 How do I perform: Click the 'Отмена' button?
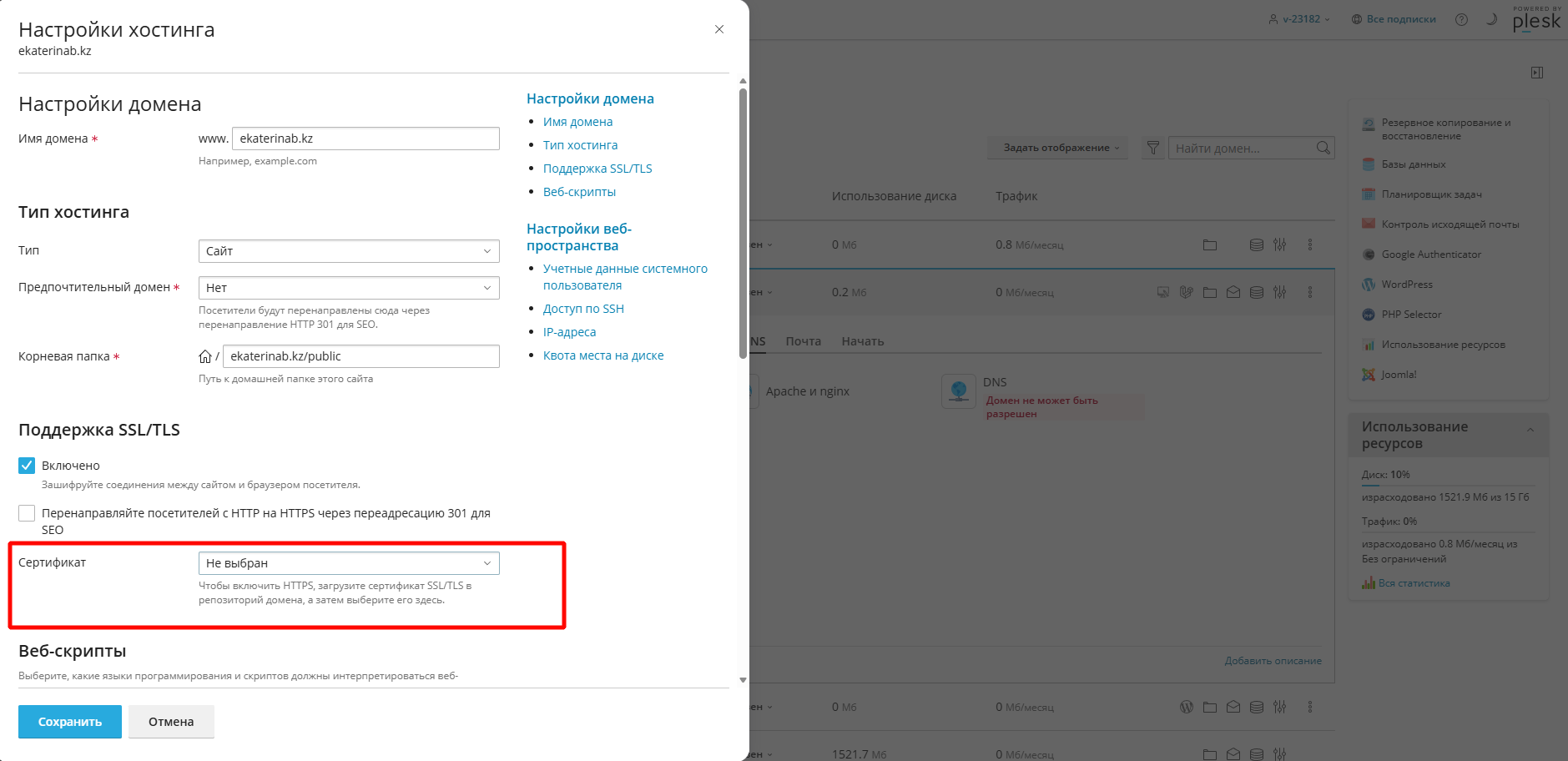(171, 722)
